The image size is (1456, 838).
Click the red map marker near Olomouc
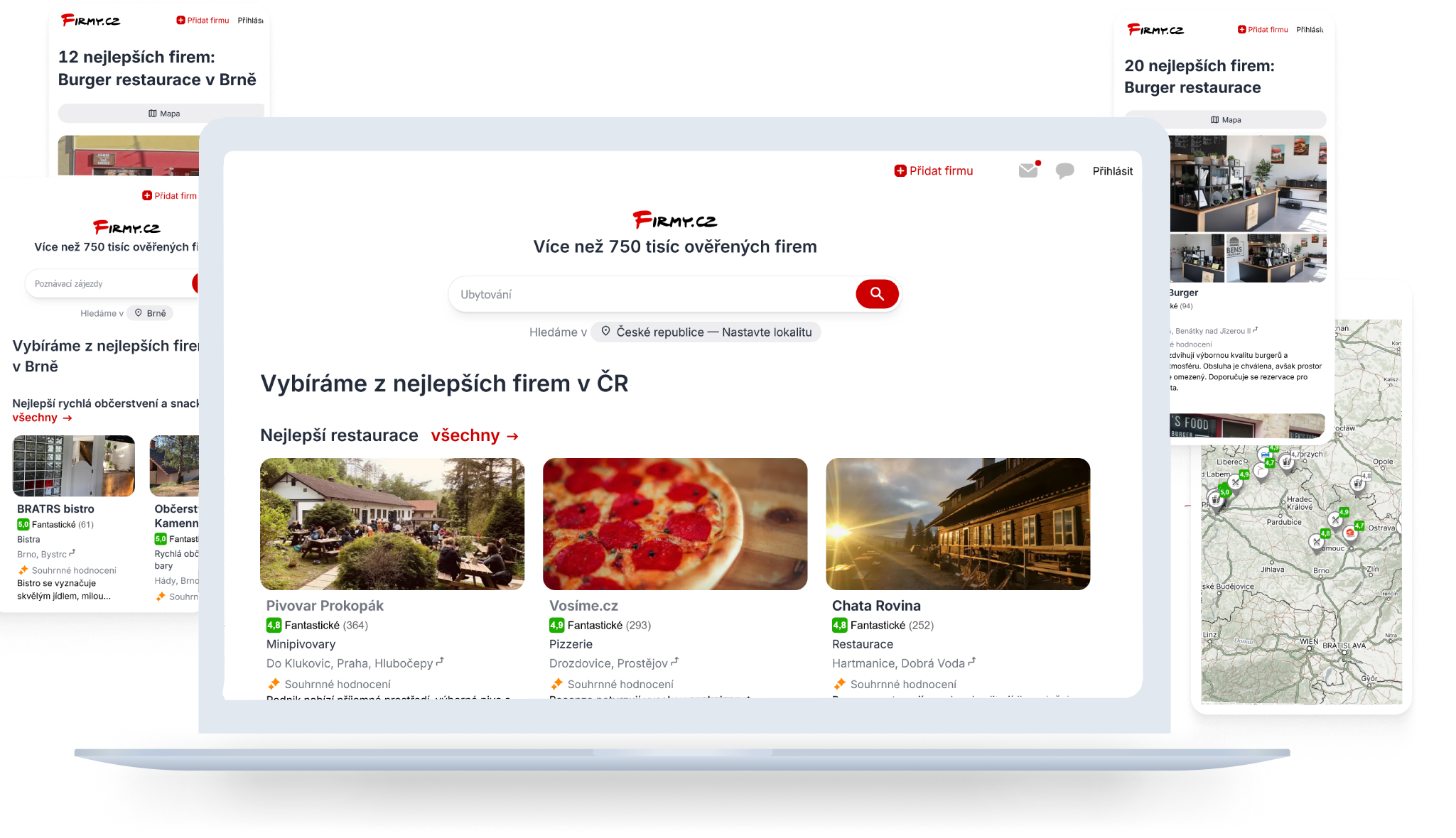pos(1349,533)
